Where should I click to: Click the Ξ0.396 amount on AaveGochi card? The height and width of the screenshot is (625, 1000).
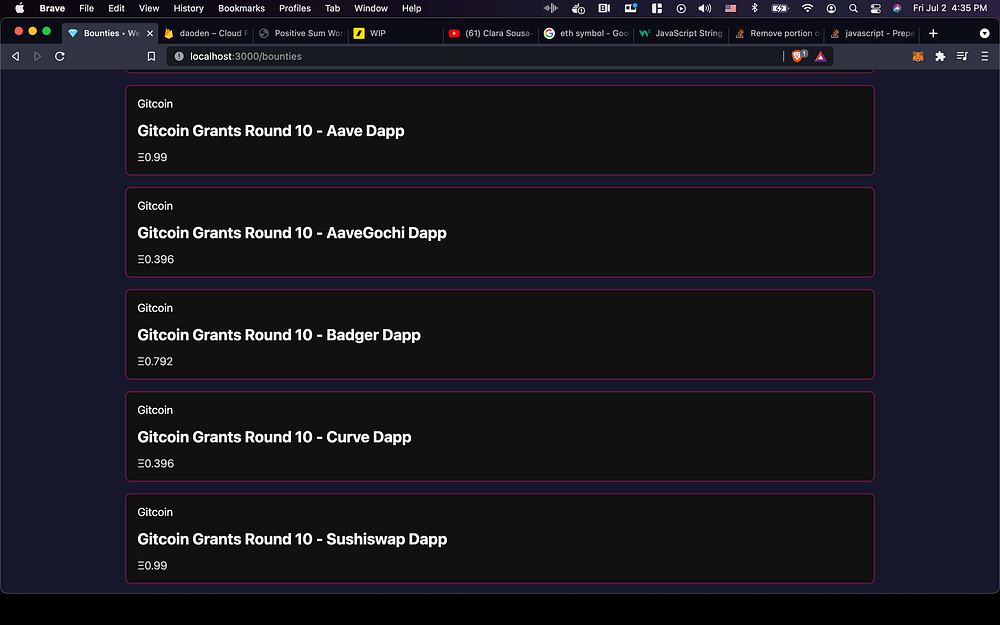pos(156,260)
